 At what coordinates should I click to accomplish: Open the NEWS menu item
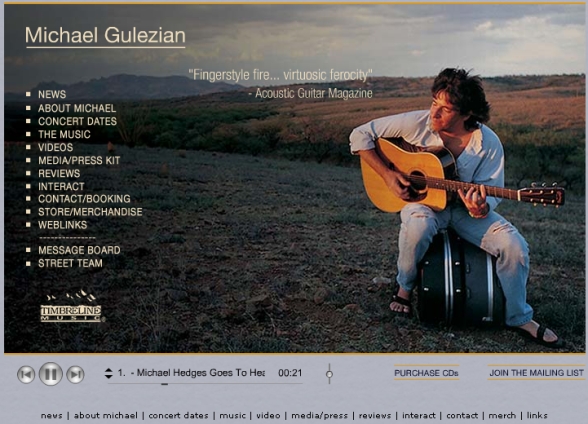click(52, 94)
